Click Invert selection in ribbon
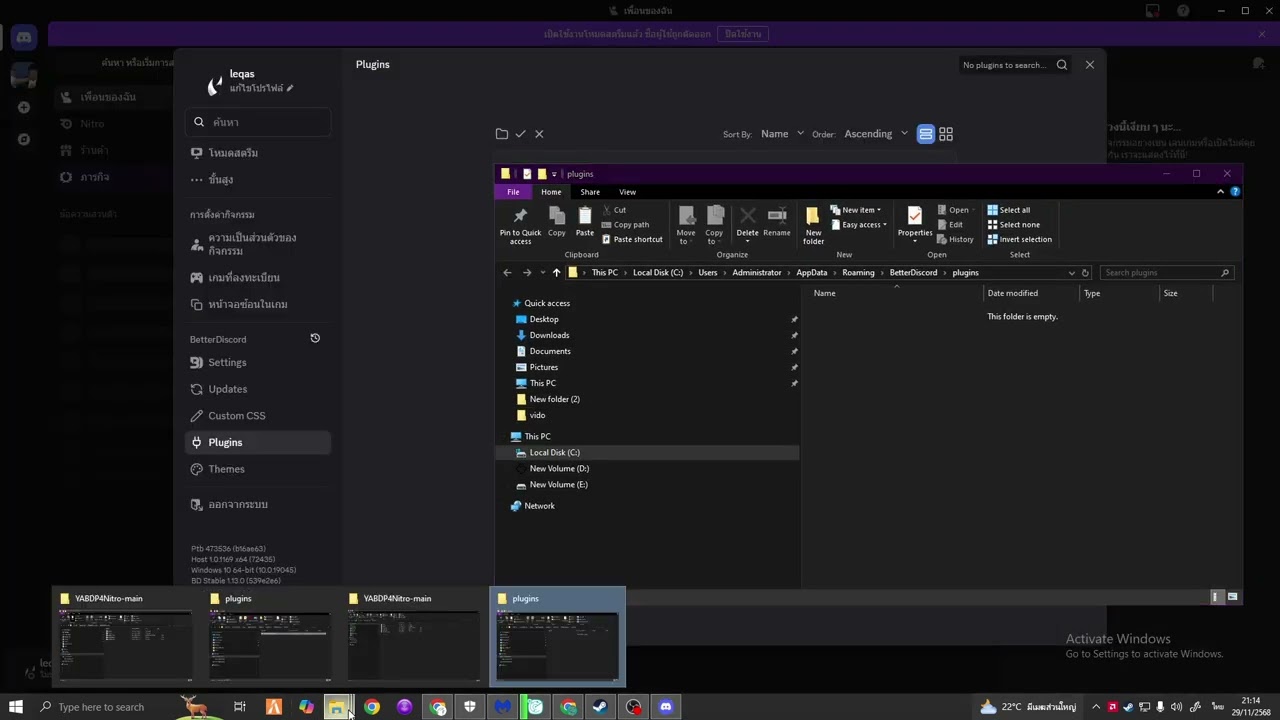The height and width of the screenshot is (720, 1280). (1019, 240)
